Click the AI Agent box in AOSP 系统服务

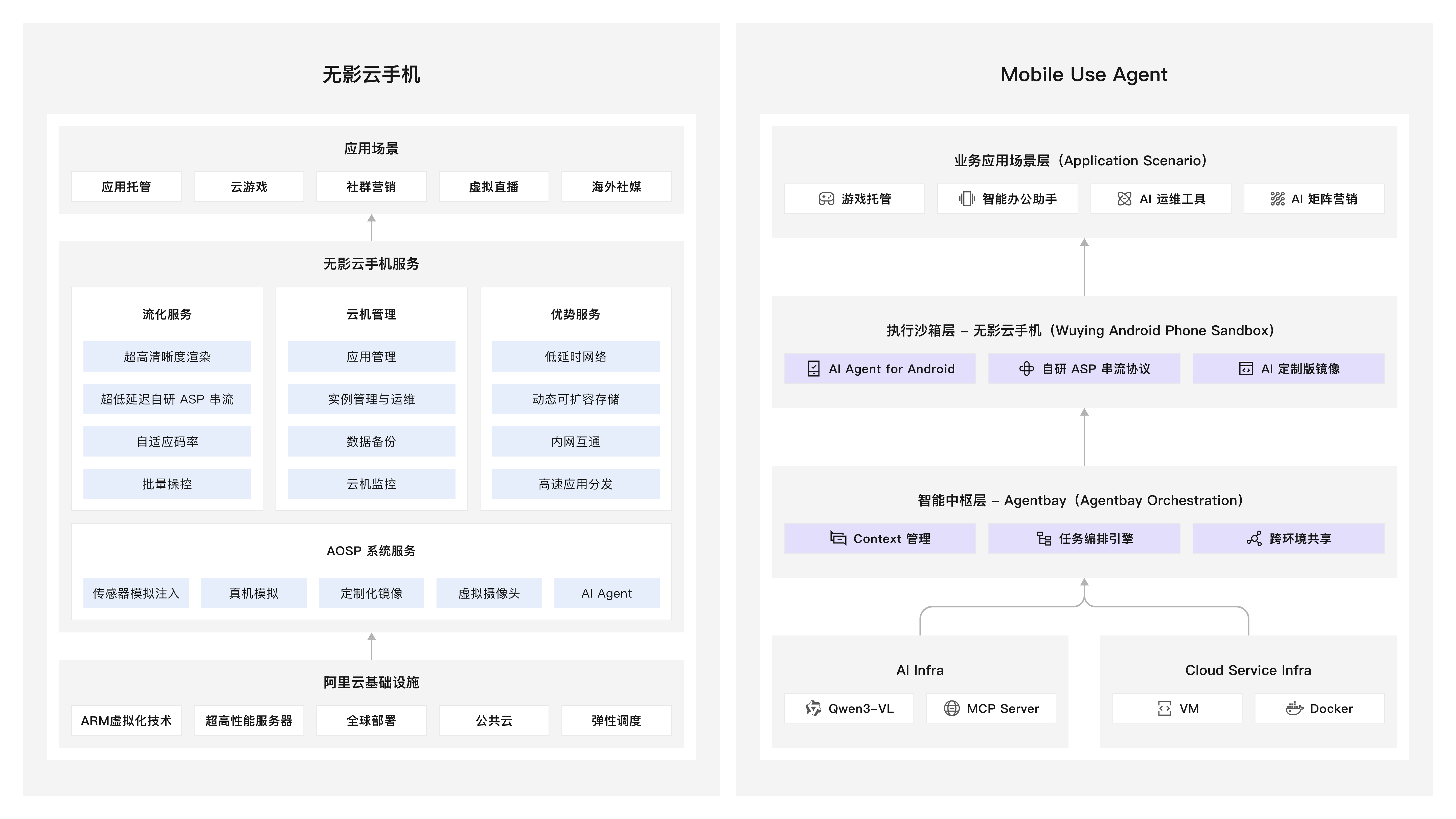point(606,593)
